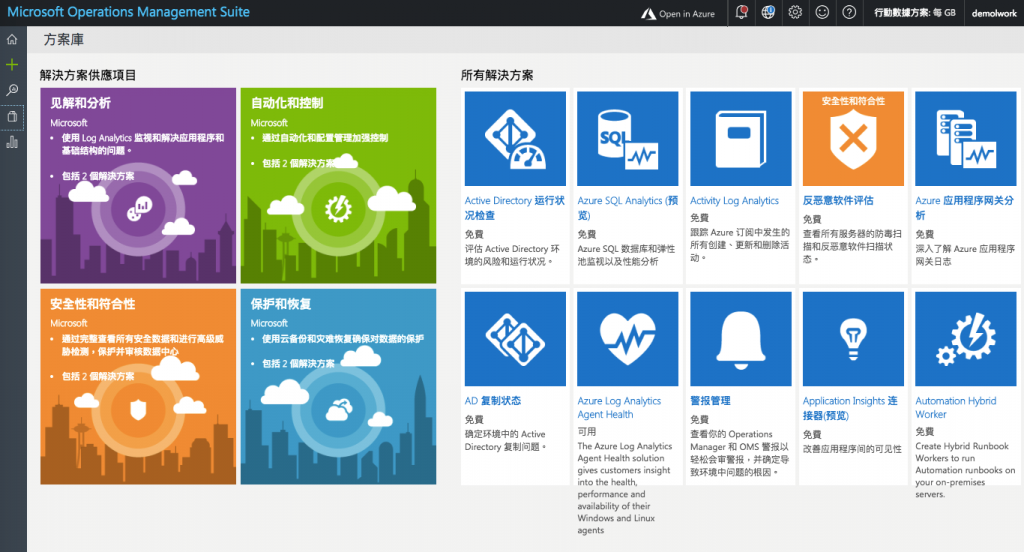Click the 所有解決方案 section heading

tap(497, 75)
